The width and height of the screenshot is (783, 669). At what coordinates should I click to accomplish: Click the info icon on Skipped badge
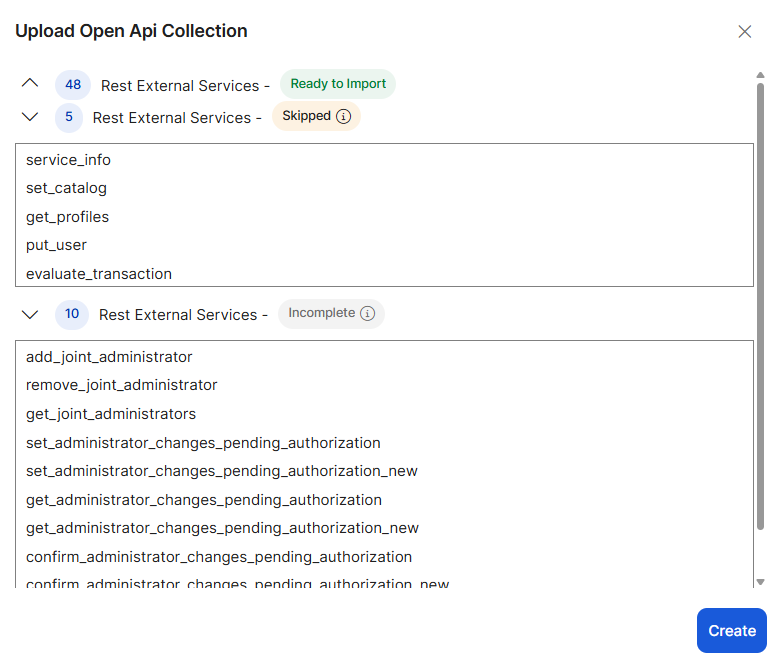pos(344,117)
